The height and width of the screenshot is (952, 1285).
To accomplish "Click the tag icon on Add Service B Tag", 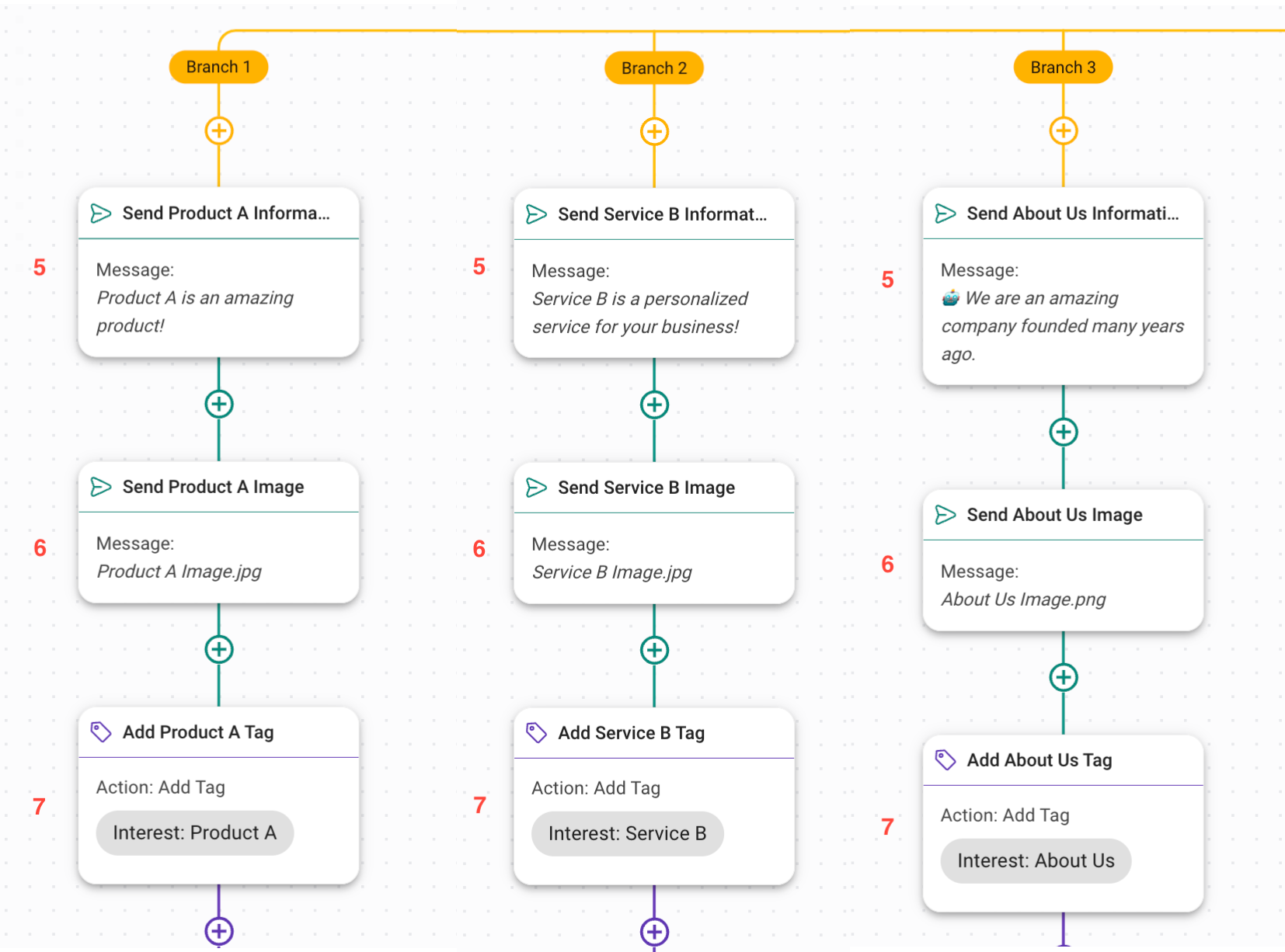I will click(536, 732).
